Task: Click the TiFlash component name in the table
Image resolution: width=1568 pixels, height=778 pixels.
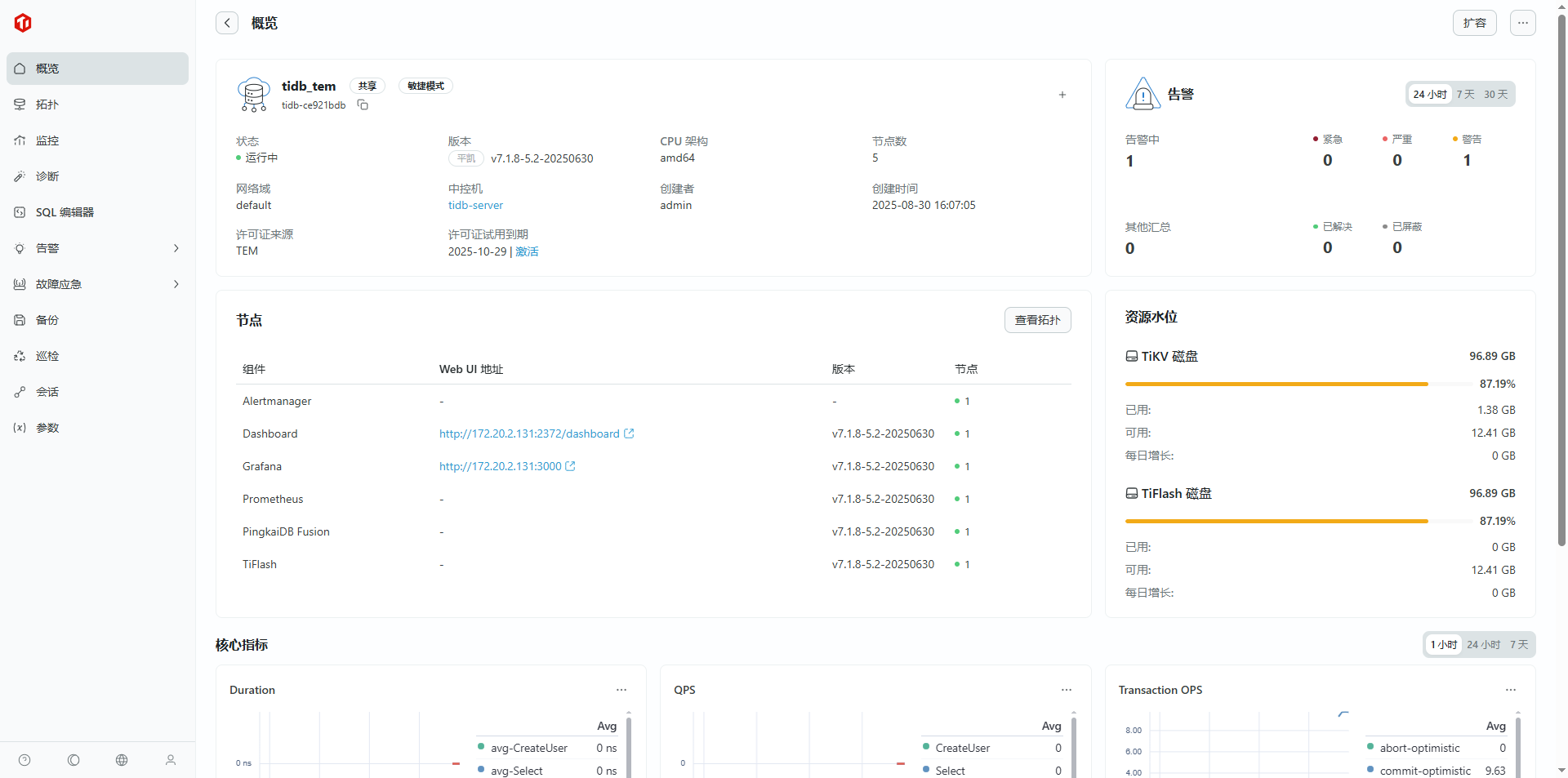Action: (260, 564)
